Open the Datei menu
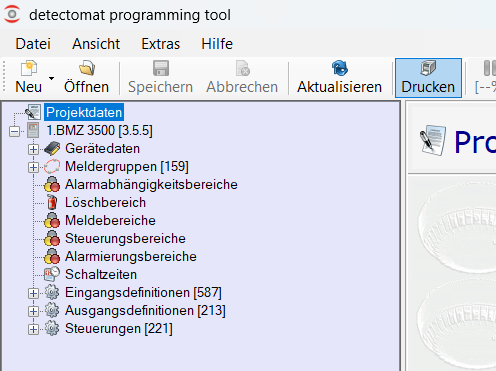Image resolution: width=496 pixels, height=371 pixels. pos(33,44)
